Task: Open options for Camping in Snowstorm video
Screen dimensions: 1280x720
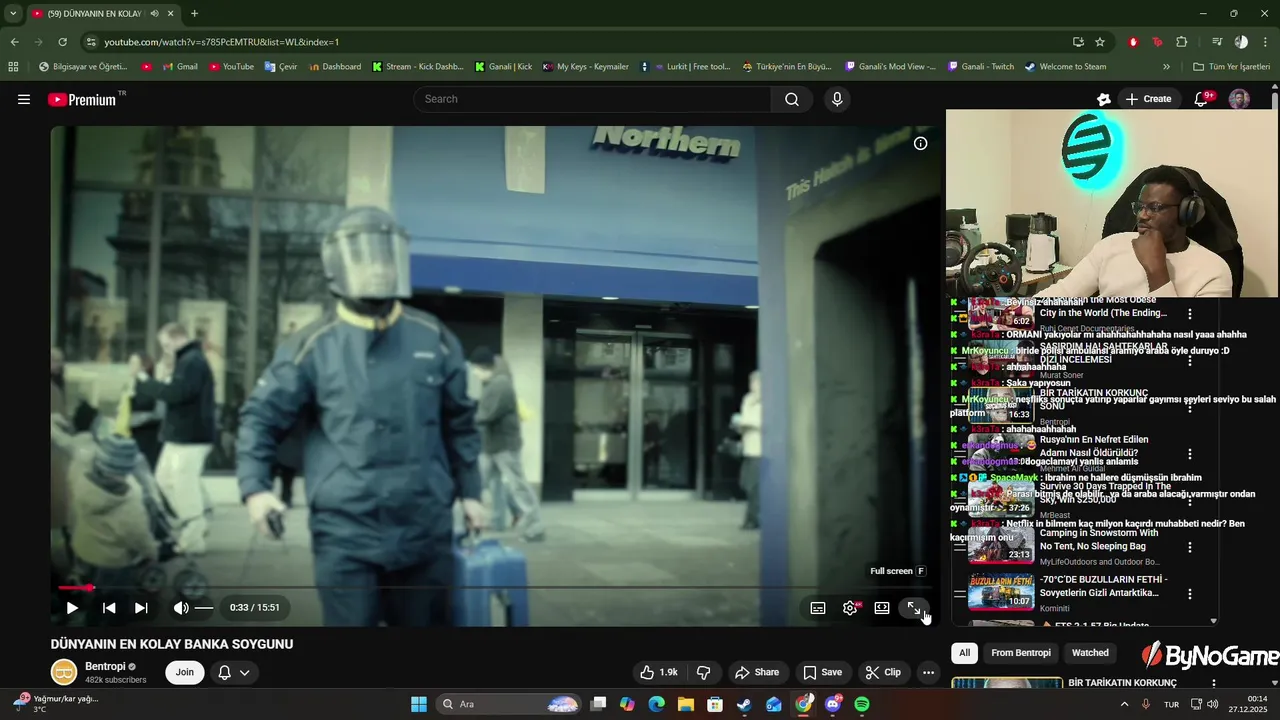Action: [1190, 547]
